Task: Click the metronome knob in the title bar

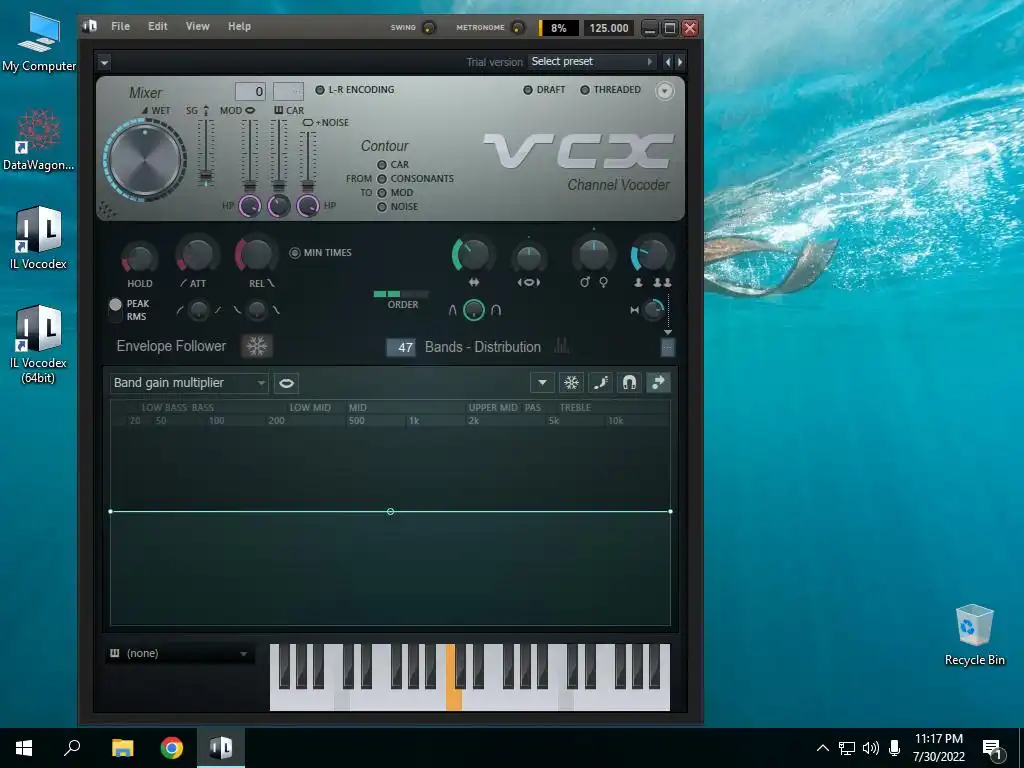Action: 517,27
